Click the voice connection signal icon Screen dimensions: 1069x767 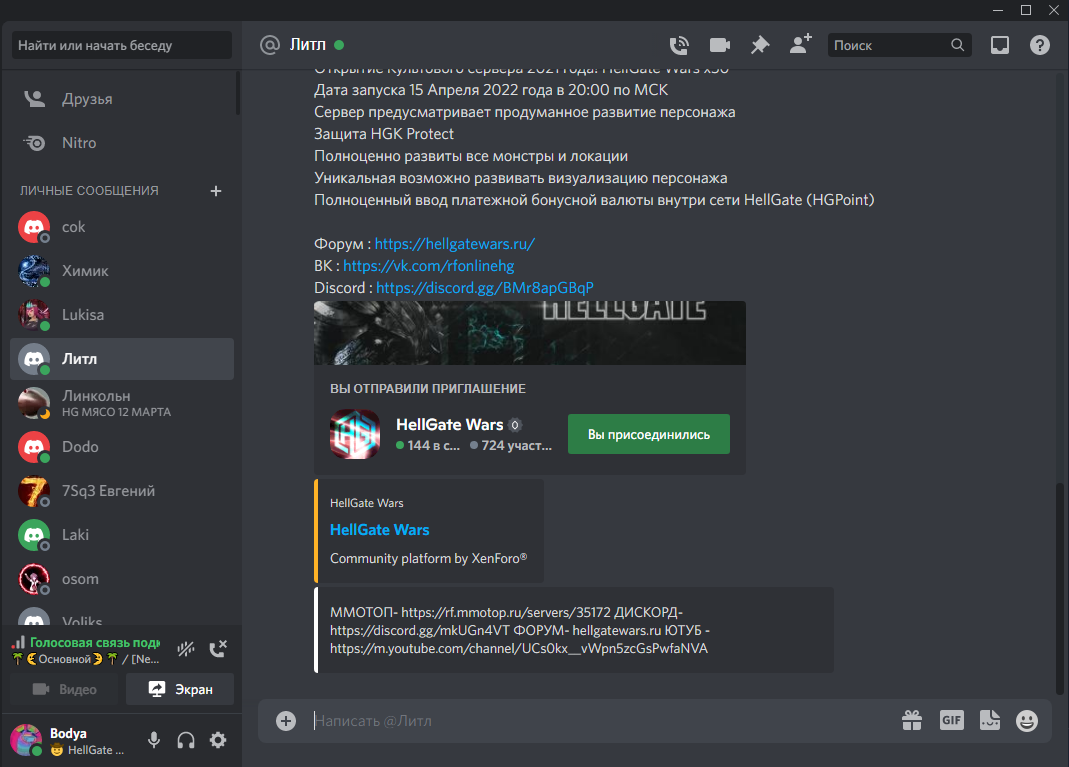pos(18,642)
